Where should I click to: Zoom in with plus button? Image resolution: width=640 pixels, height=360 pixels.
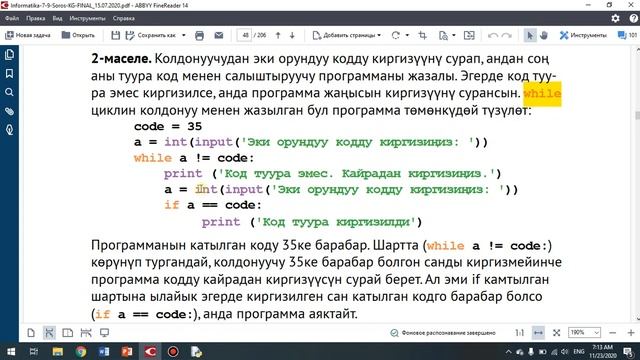631,333
